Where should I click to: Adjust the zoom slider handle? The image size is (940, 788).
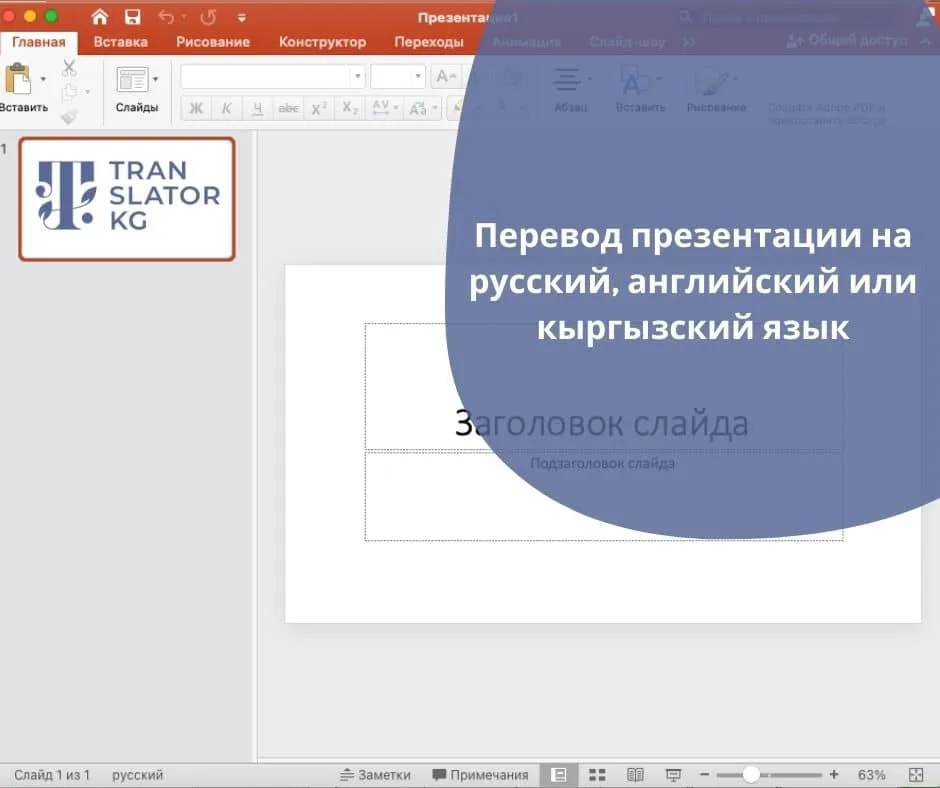[x=751, y=775]
